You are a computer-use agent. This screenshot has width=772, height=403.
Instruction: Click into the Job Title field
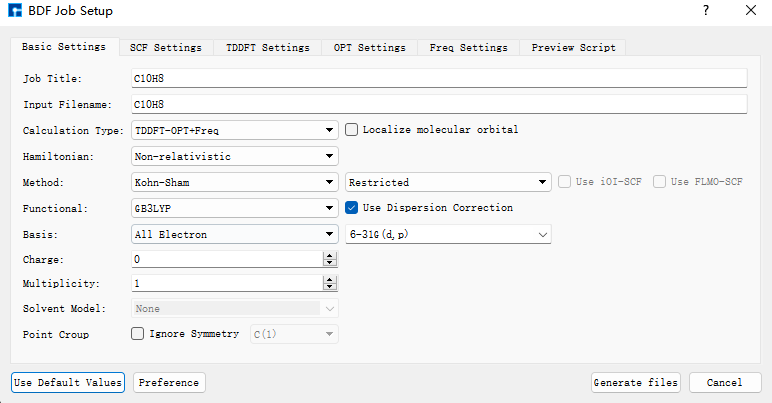point(439,78)
